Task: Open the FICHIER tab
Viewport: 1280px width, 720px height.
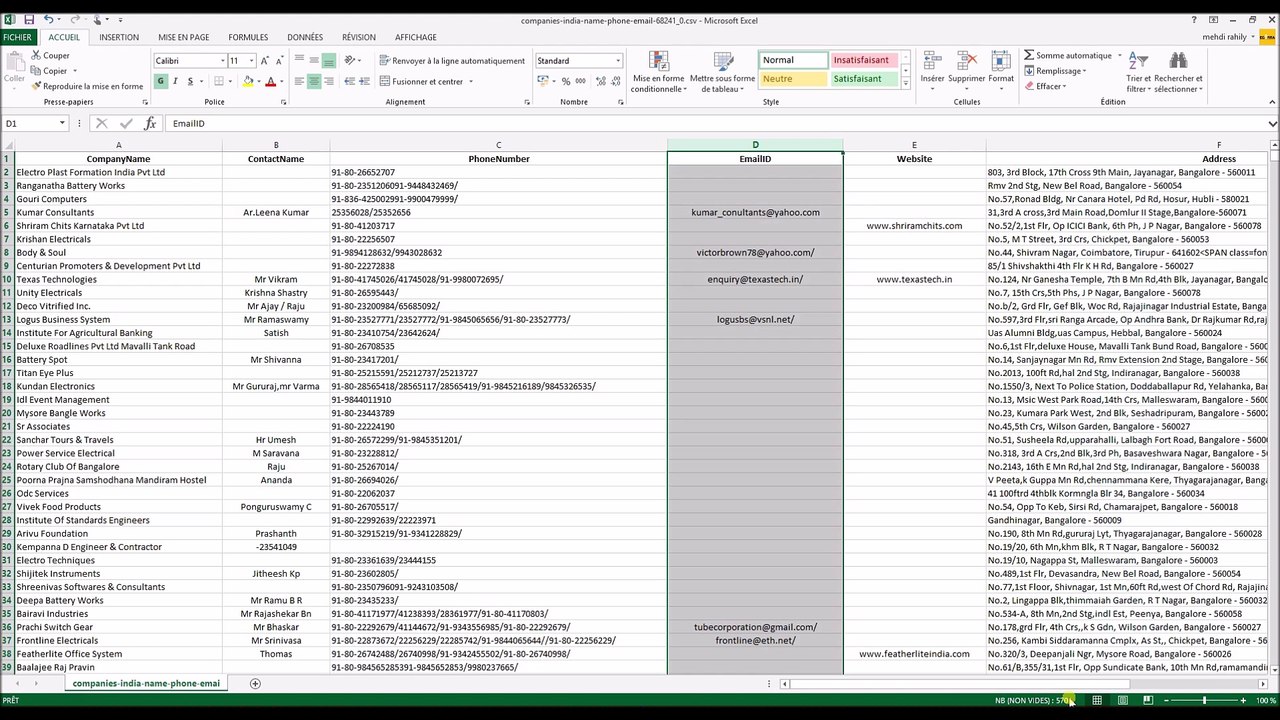Action: pos(17,37)
